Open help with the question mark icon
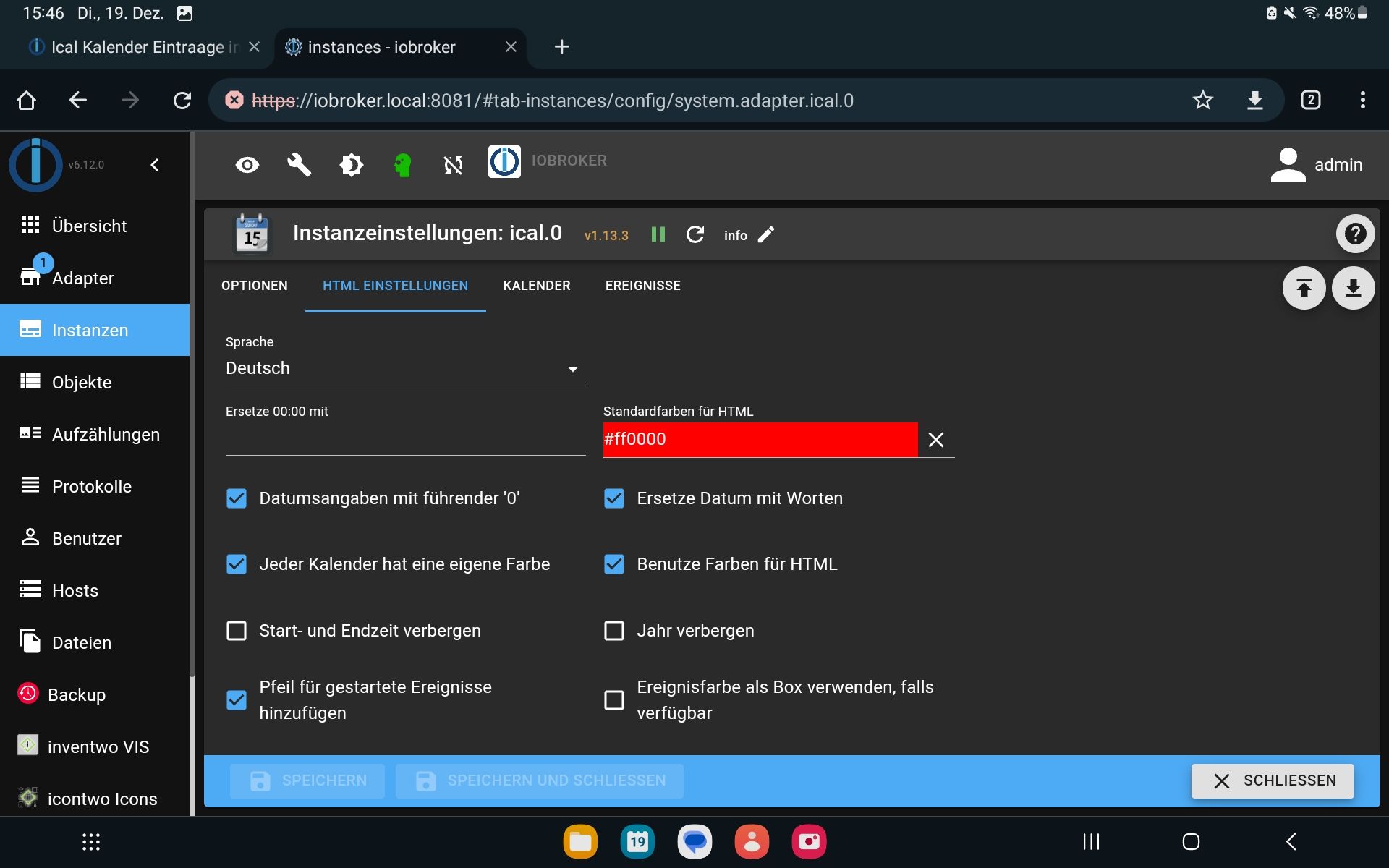 (x=1354, y=234)
